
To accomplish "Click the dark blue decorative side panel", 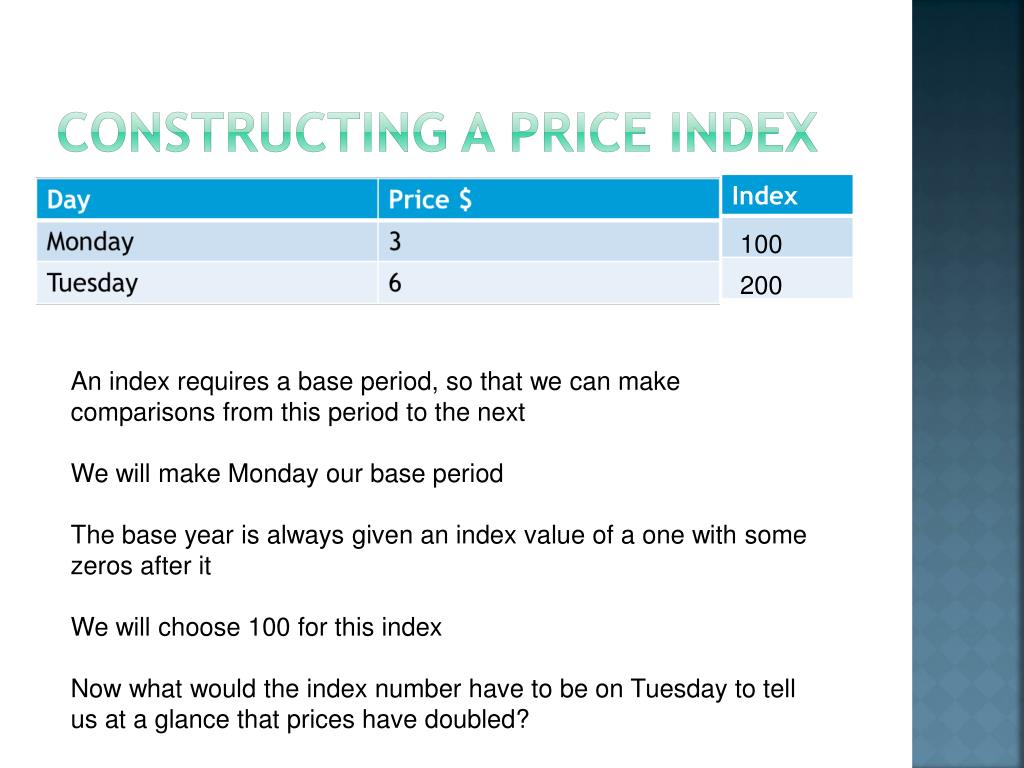I will coord(968,384).
